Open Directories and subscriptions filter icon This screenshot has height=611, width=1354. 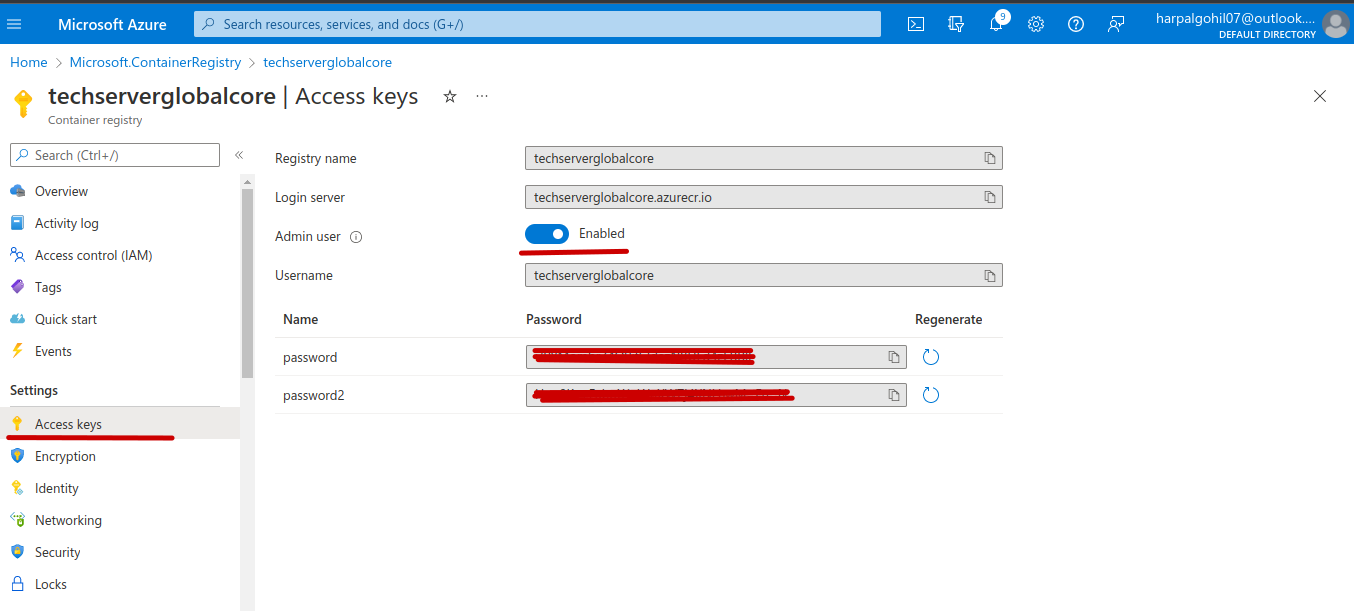pyautogui.click(x=956, y=24)
